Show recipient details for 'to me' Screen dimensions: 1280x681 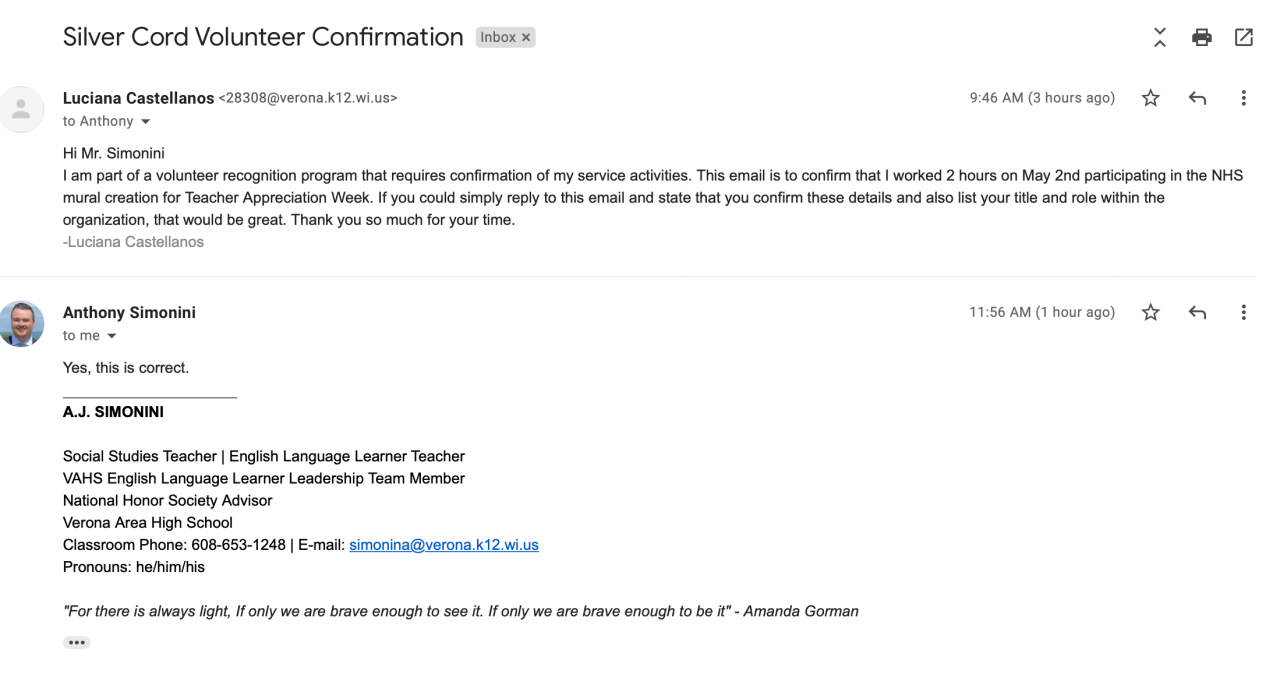click(x=112, y=337)
